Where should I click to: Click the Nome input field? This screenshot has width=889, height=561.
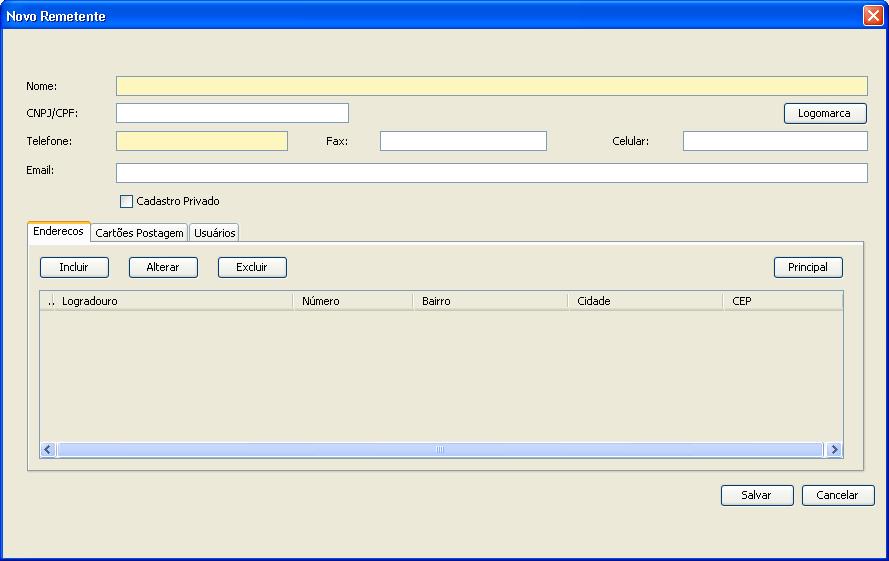point(492,86)
